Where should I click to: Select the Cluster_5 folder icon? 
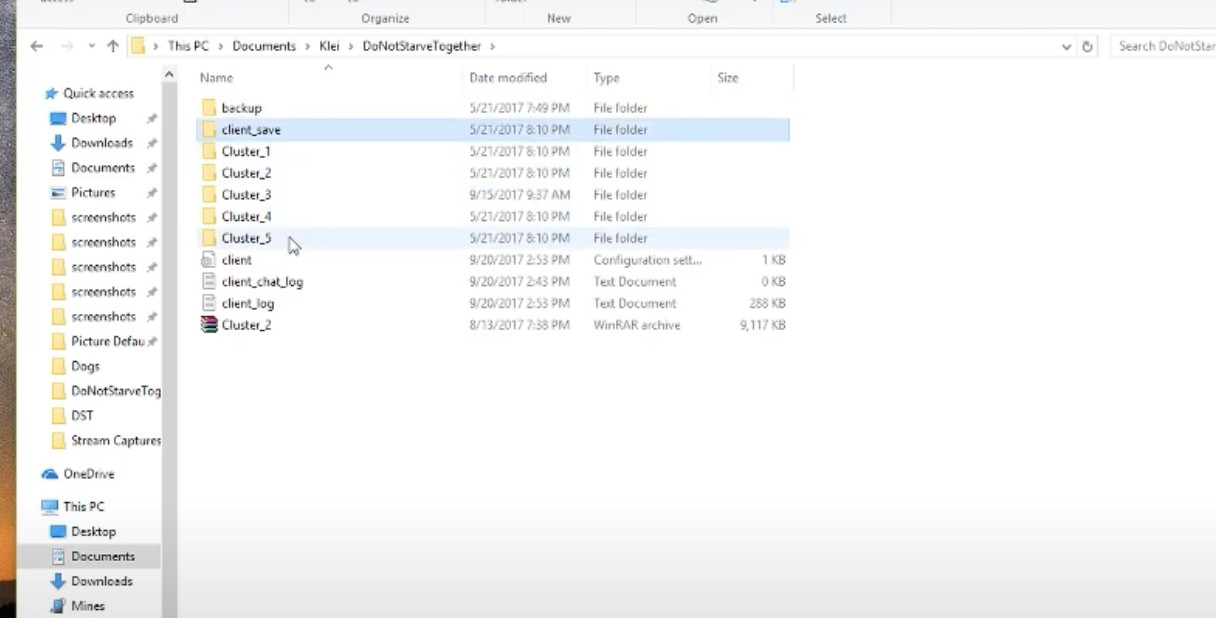pyautogui.click(x=209, y=238)
